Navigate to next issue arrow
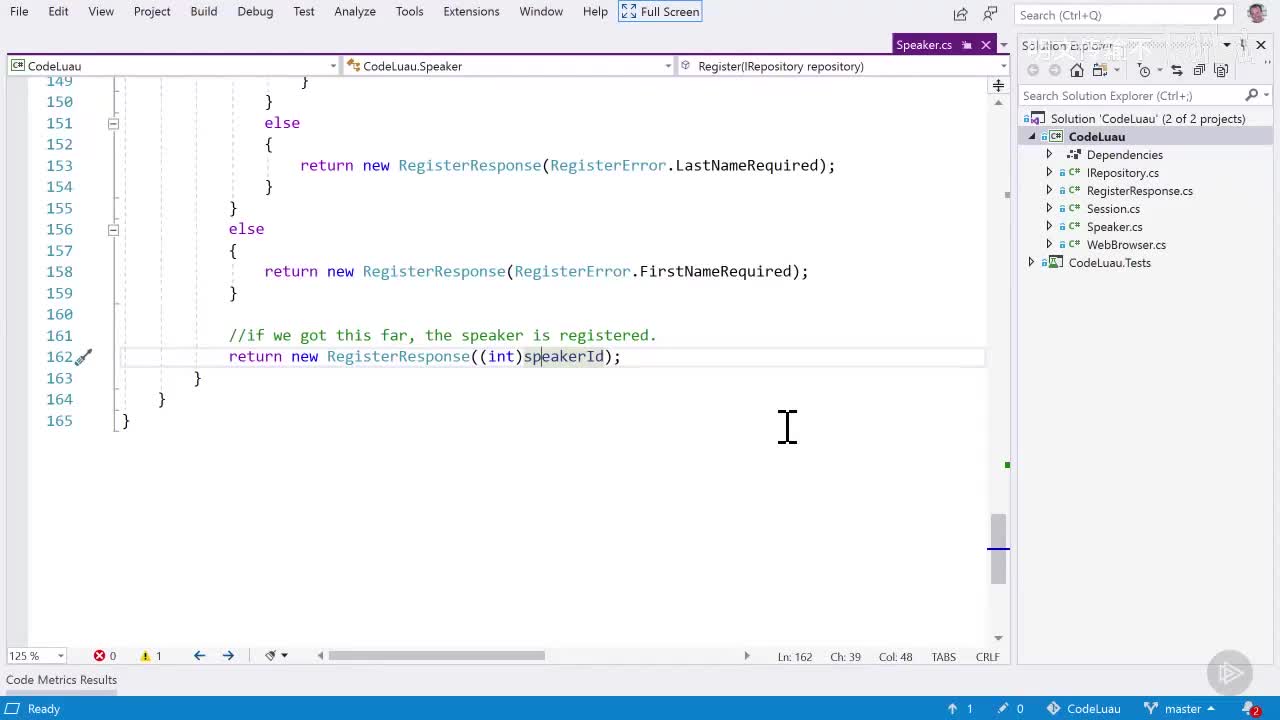The height and width of the screenshot is (720, 1280). (x=228, y=656)
